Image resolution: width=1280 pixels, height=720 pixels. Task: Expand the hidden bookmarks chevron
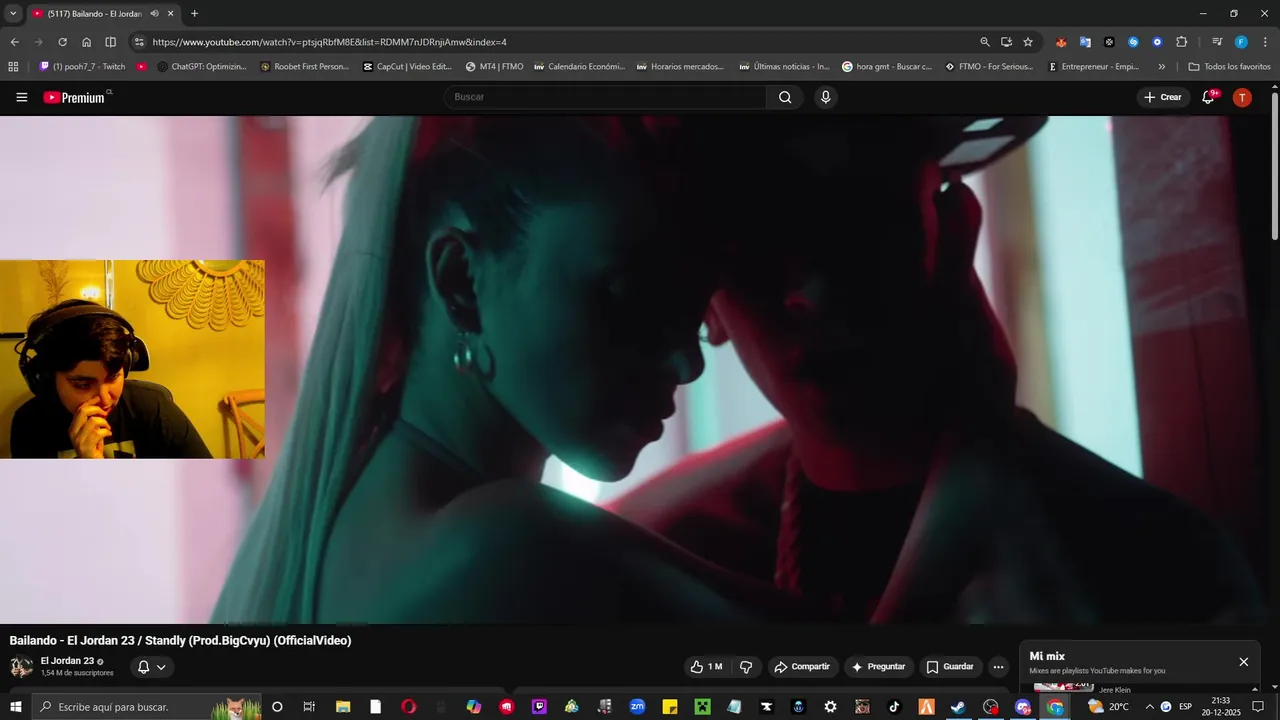pyautogui.click(x=1161, y=67)
